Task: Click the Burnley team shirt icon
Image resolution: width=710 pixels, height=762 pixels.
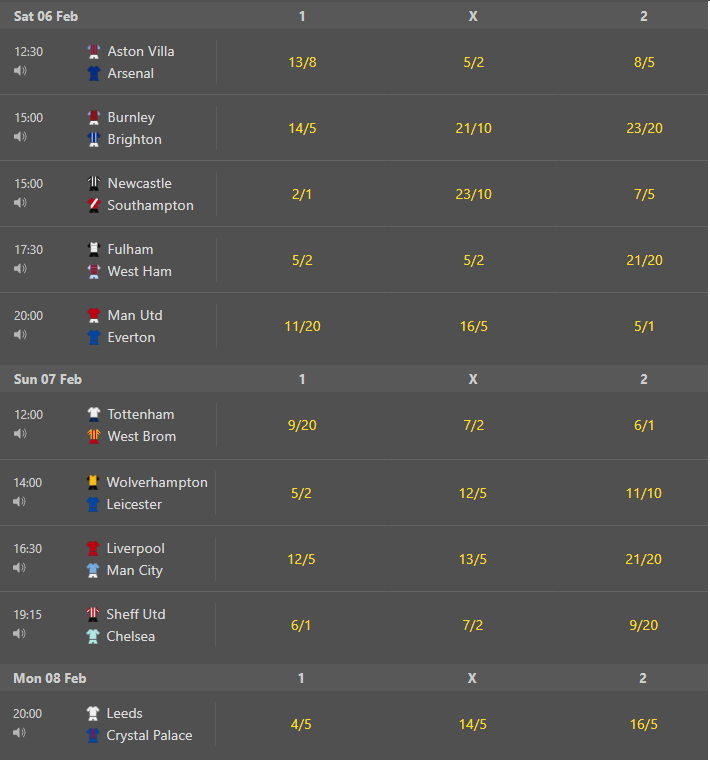Action: click(x=94, y=118)
